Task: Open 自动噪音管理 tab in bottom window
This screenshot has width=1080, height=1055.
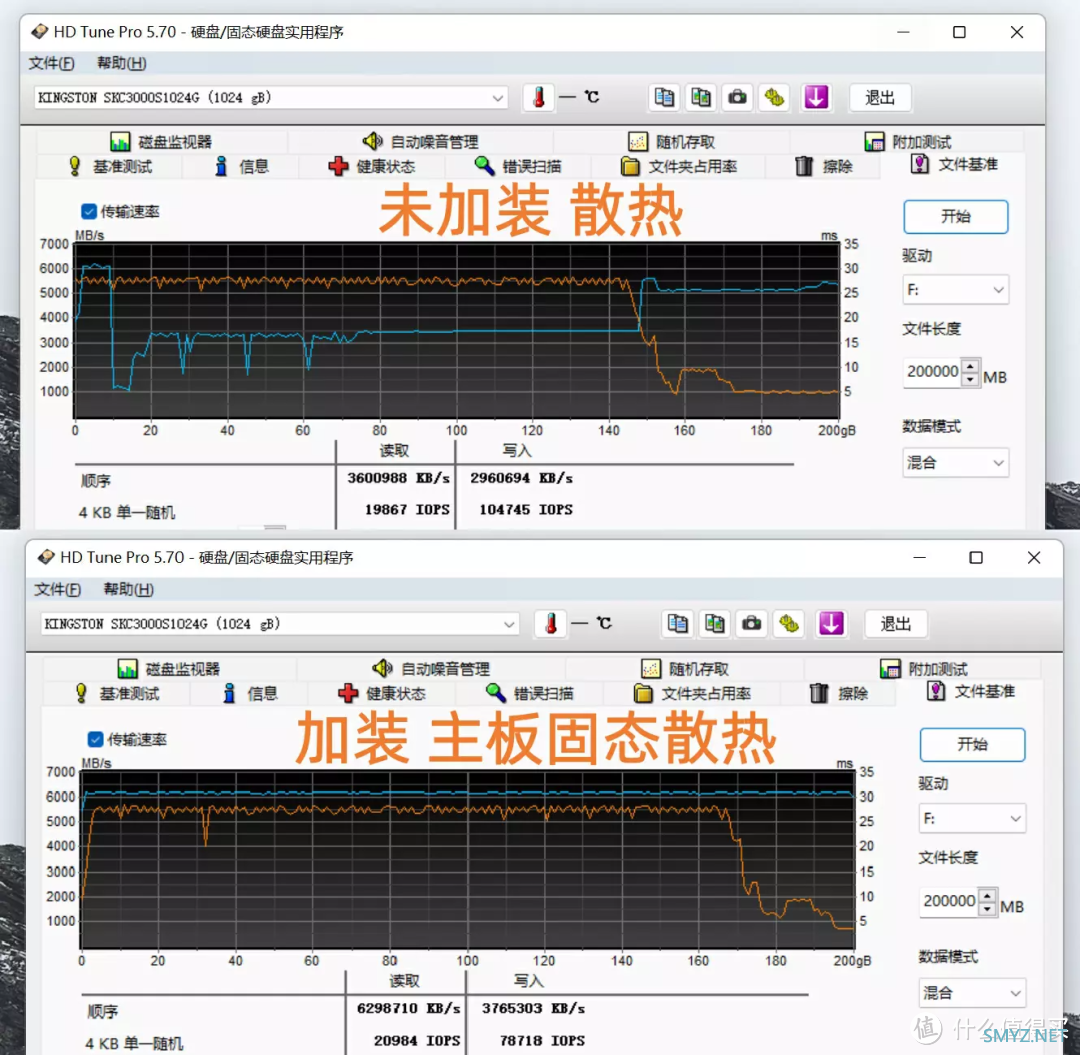Action: (430, 669)
